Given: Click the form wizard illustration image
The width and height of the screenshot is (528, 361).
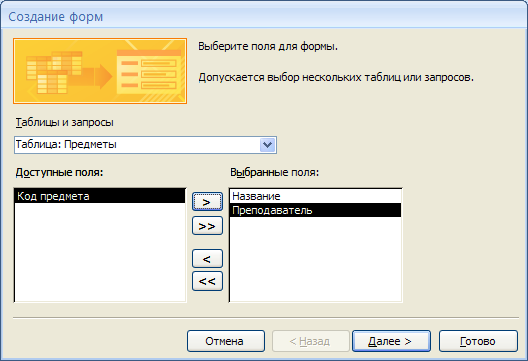Looking at the screenshot, I should (x=100, y=71).
